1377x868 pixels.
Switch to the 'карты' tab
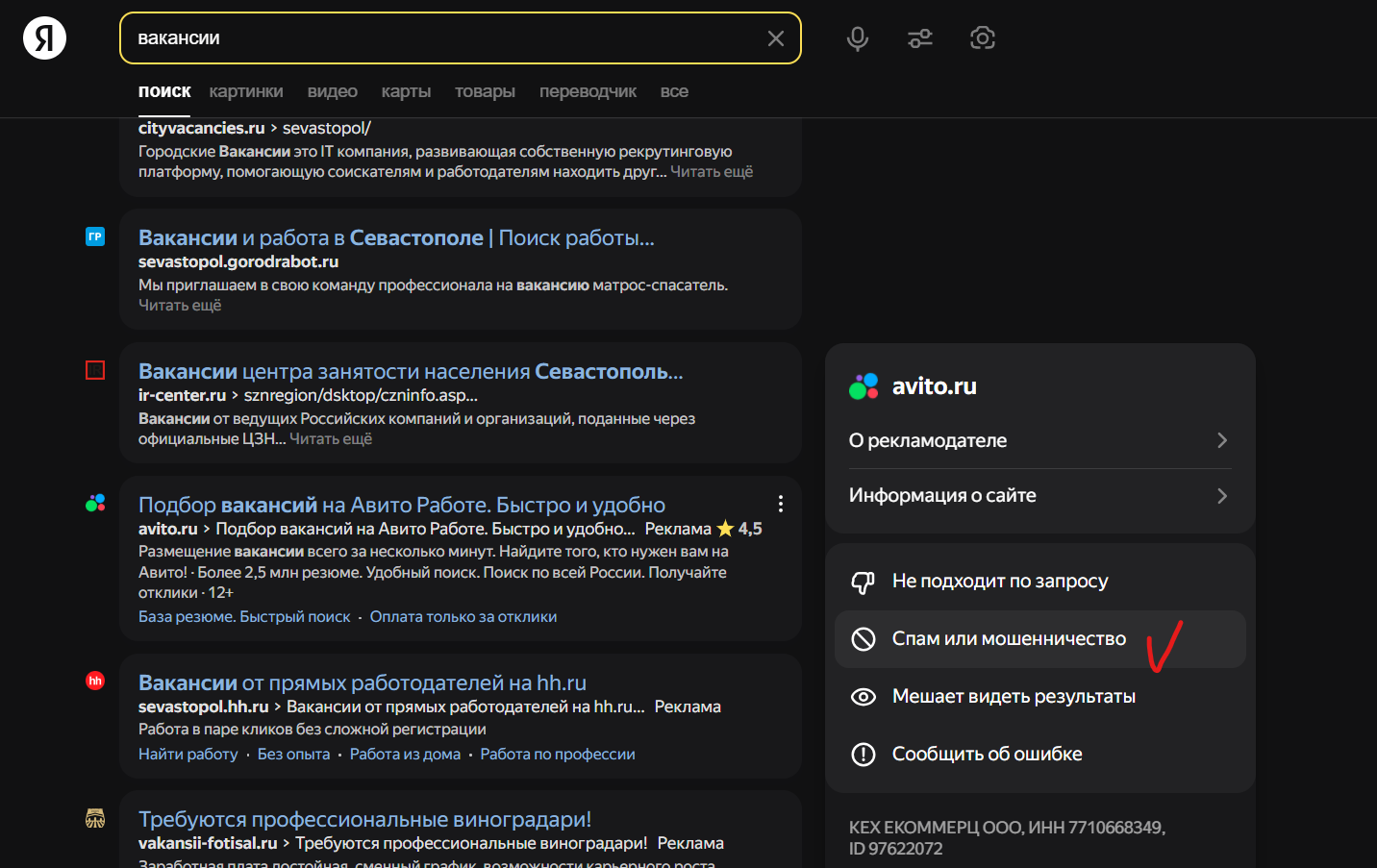click(406, 91)
